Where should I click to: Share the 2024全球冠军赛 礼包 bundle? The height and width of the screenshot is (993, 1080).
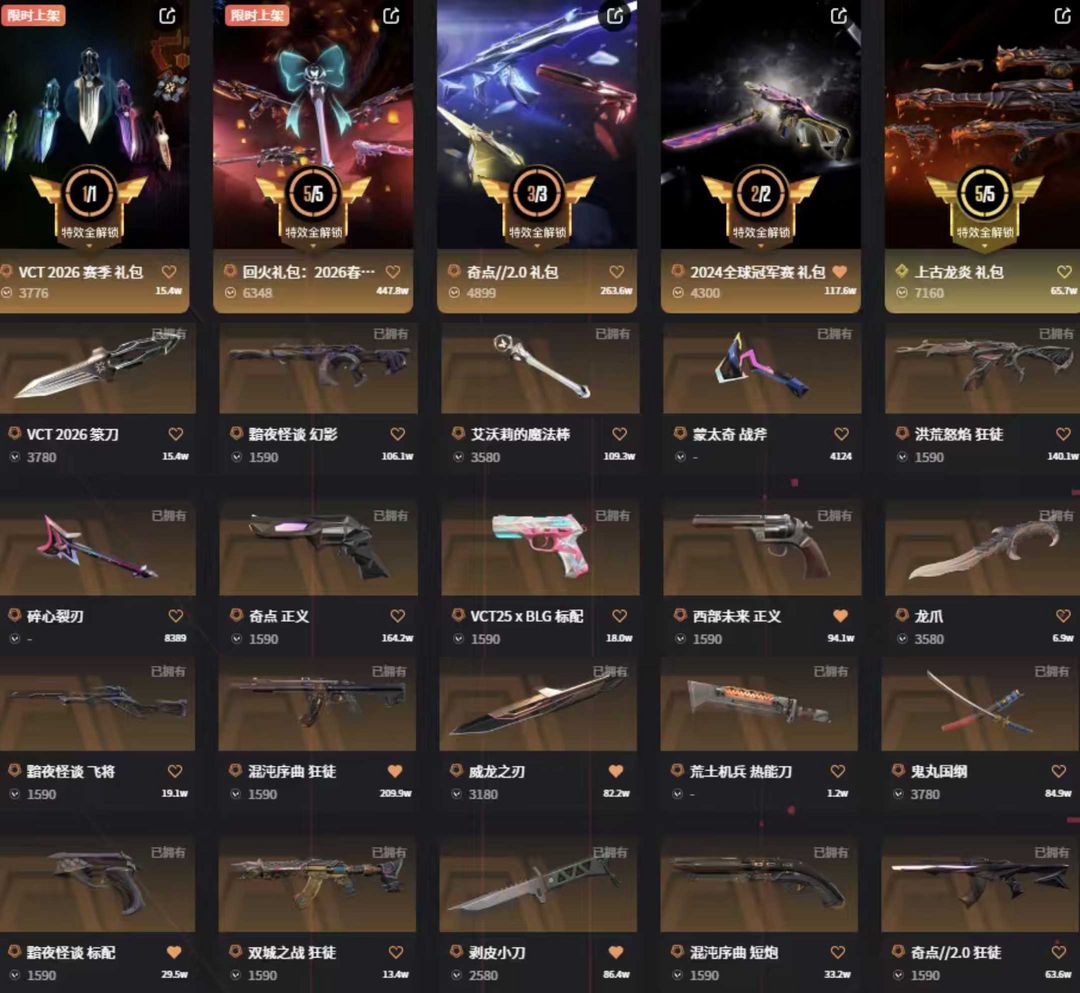pyautogui.click(x=839, y=16)
